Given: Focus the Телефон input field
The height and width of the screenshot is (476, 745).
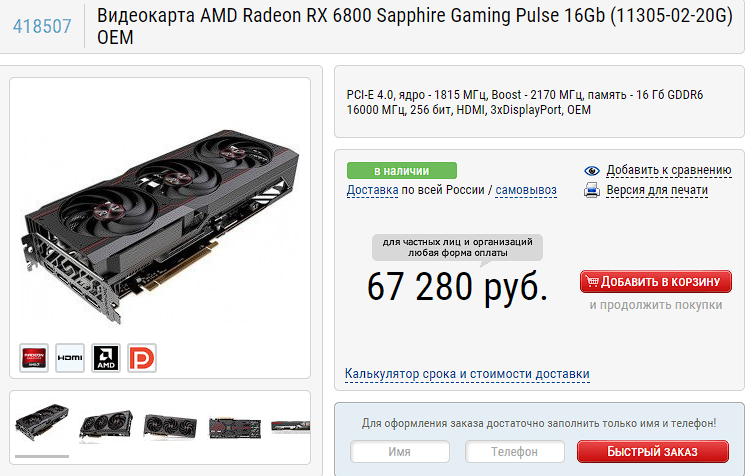Looking at the screenshot, I should (x=515, y=451).
